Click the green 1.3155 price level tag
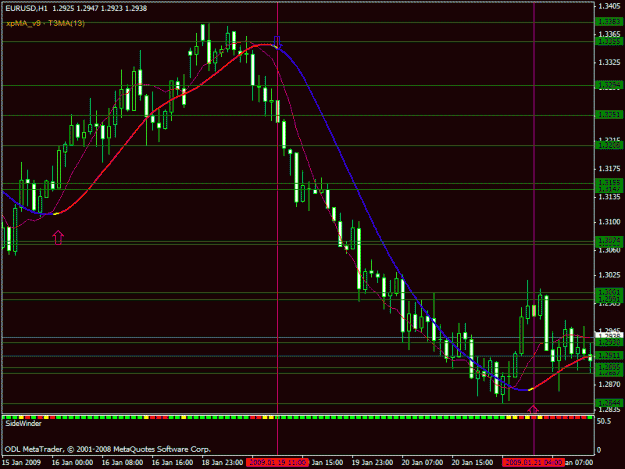Viewport: 625px width, 469px height. pyautogui.click(x=609, y=182)
